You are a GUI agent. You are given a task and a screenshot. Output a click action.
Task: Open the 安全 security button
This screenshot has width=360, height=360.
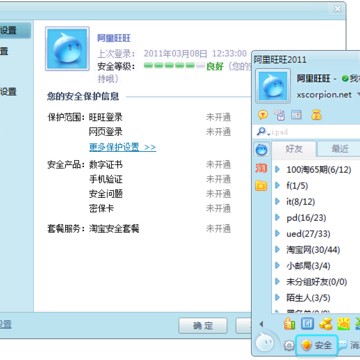click(x=317, y=345)
